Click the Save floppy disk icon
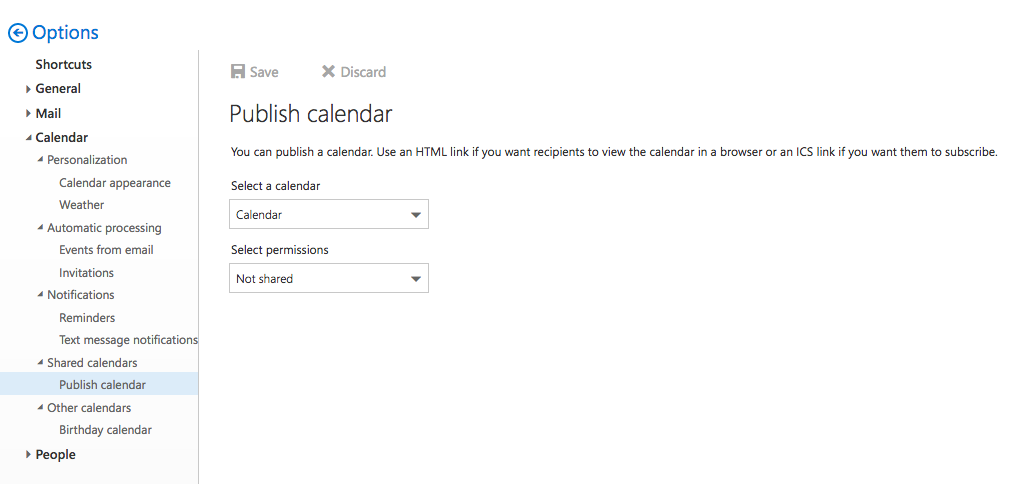The image size is (1010, 484). [x=238, y=72]
